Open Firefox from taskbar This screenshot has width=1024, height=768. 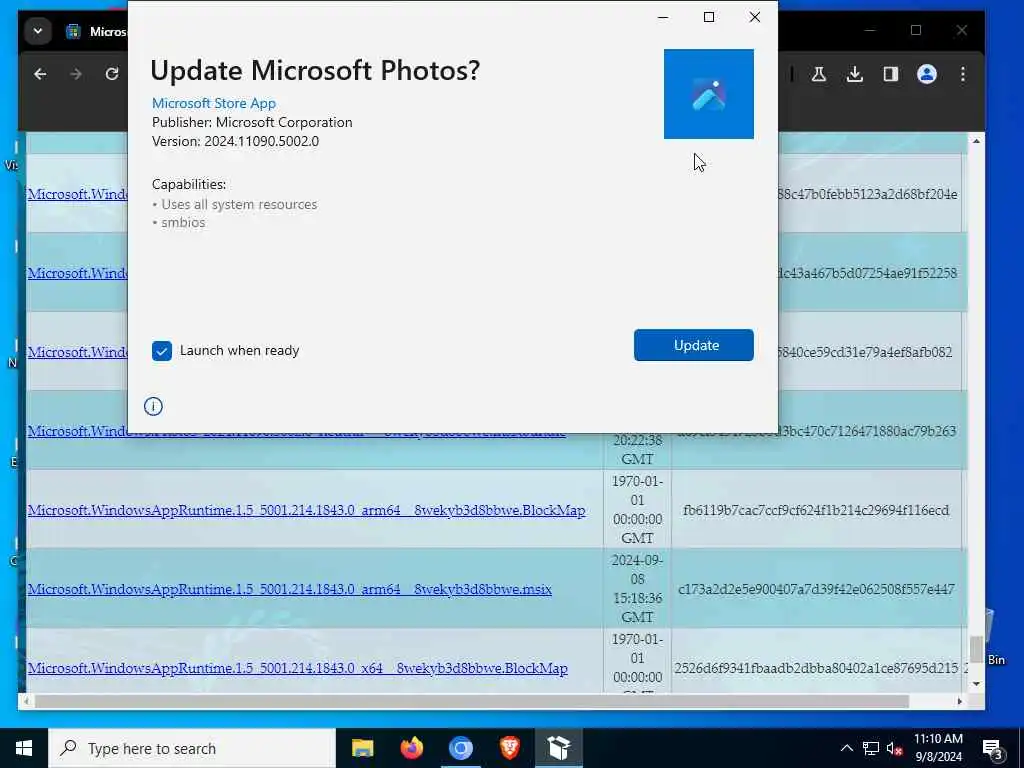[x=411, y=748]
